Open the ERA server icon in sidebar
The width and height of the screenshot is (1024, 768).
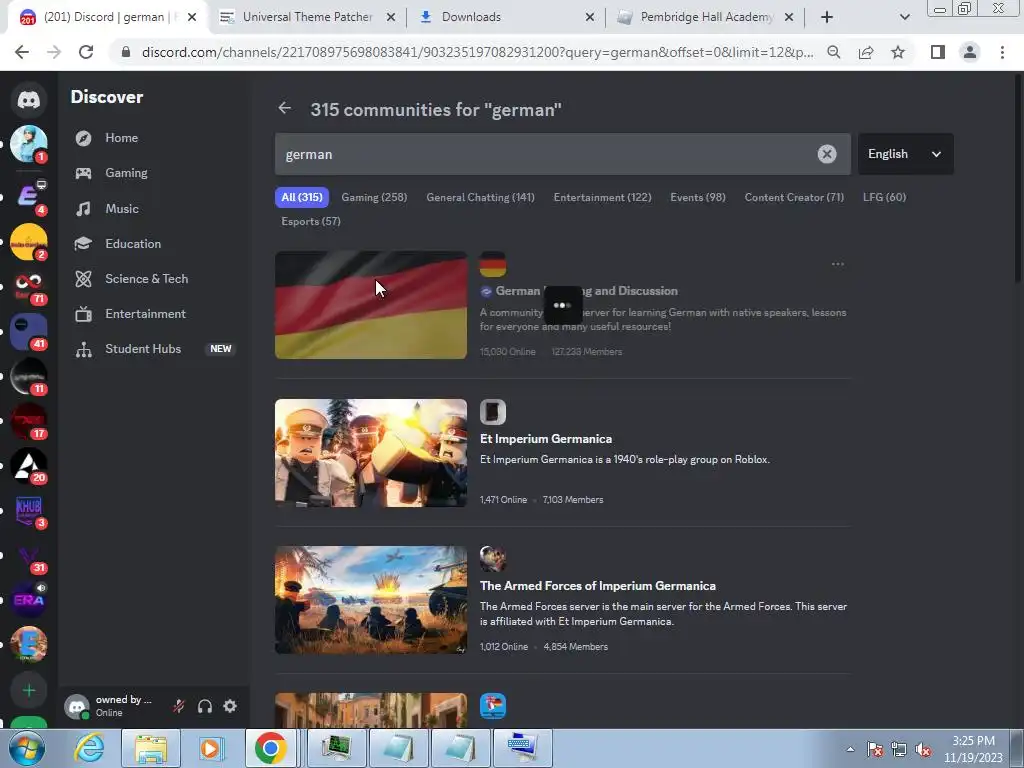tap(28, 600)
